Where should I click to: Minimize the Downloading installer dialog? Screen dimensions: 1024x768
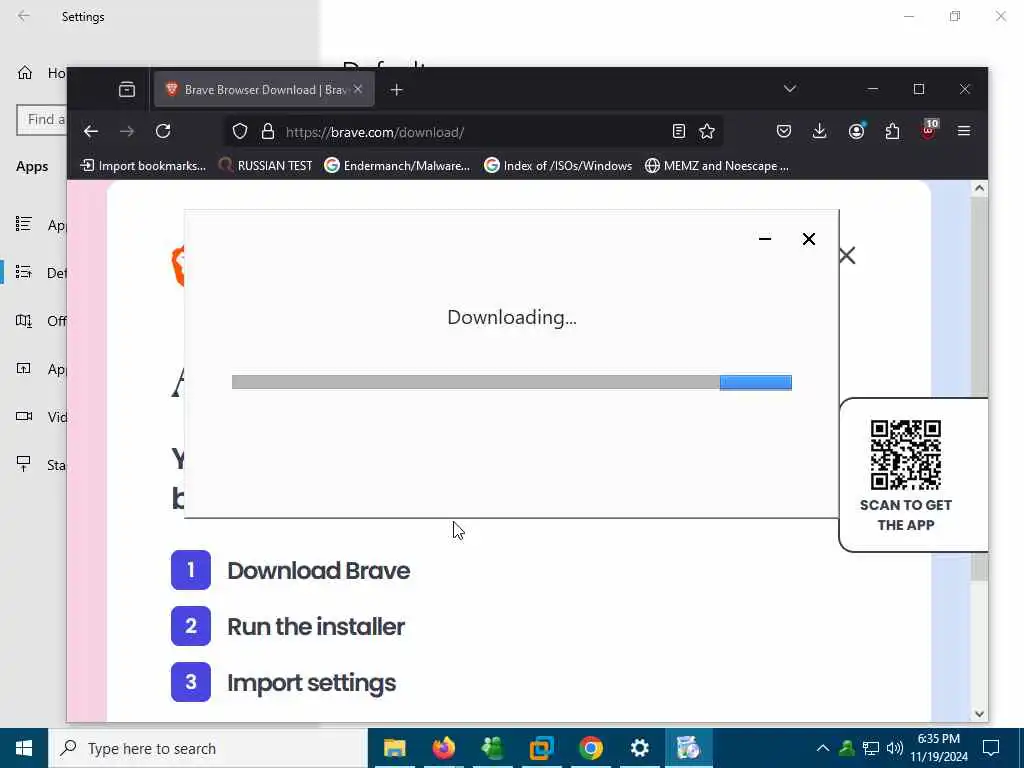[x=765, y=239]
